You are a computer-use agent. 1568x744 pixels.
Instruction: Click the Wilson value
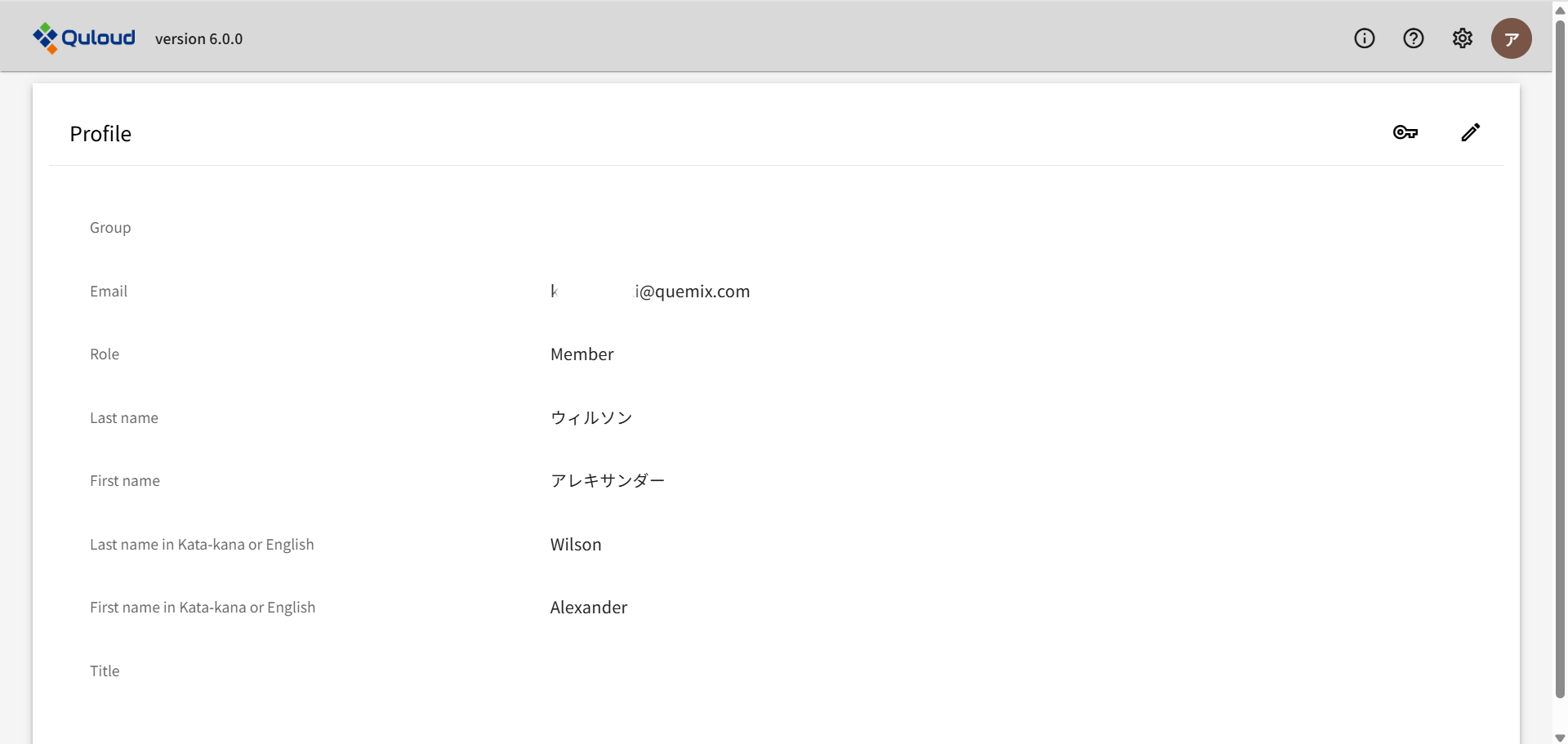(x=576, y=545)
